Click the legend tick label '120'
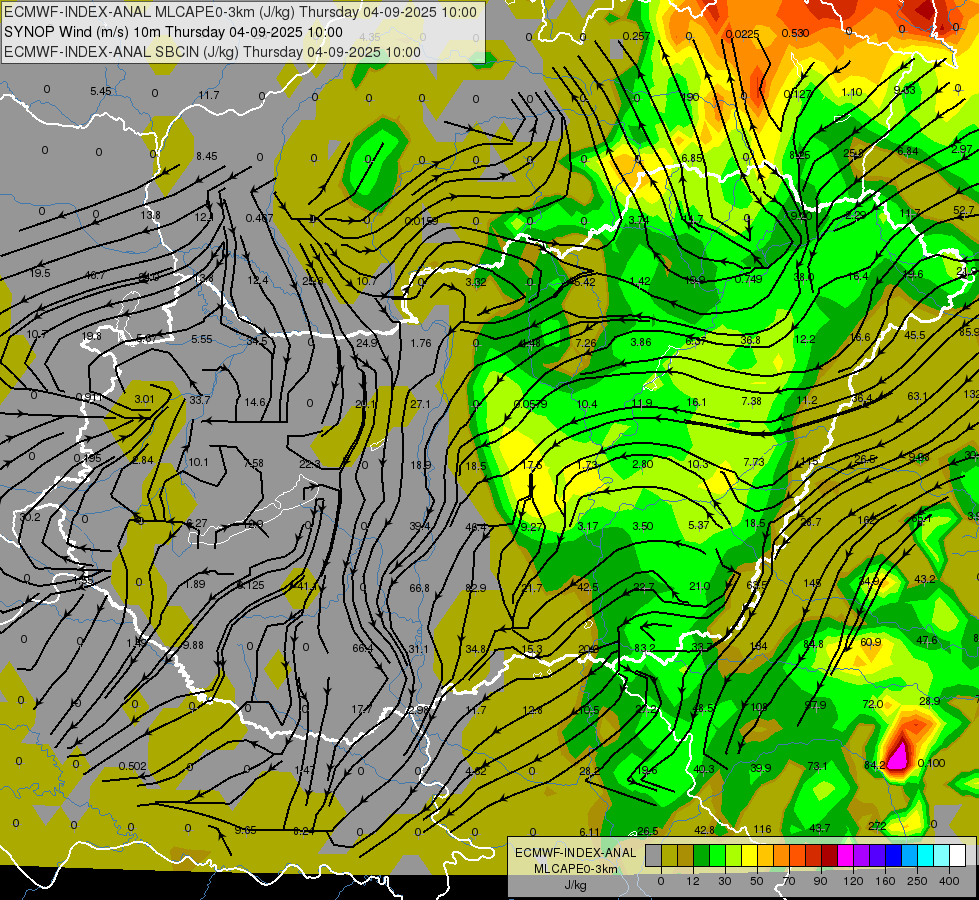Screen dimensions: 979x900 click(x=853, y=881)
